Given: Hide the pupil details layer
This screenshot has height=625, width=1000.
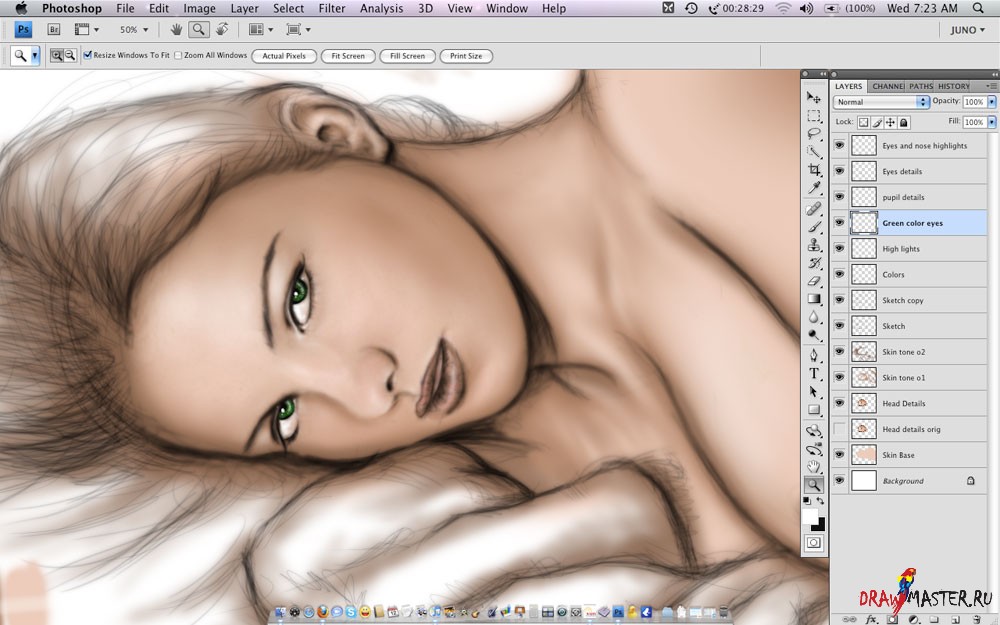Looking at the screenshot, I should (x=839, y=197).
